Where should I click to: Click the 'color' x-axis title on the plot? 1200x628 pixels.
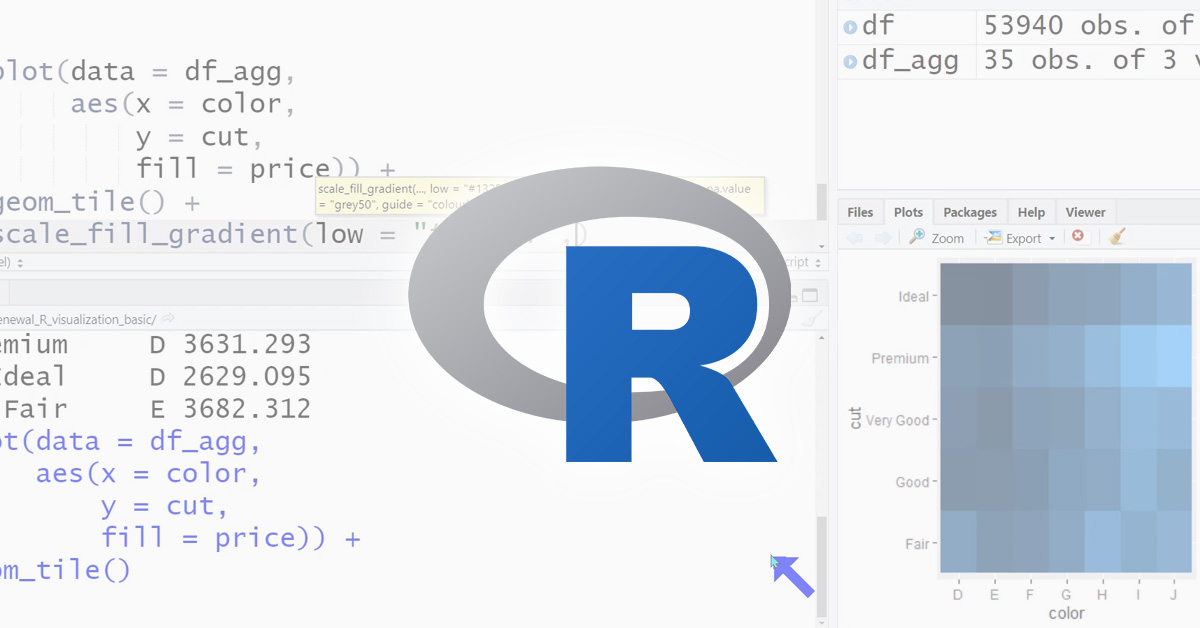1067,613
